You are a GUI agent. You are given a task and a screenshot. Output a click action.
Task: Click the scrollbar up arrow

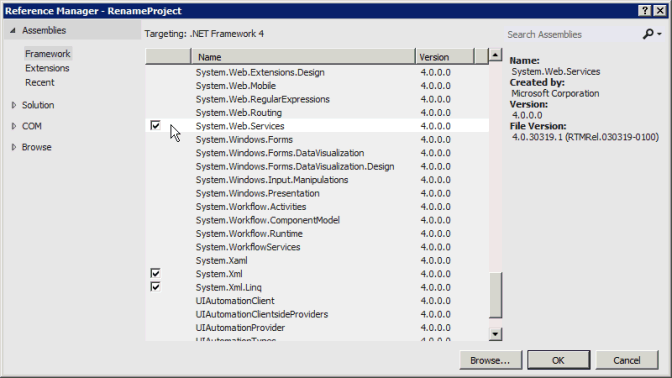pos(495,55)
